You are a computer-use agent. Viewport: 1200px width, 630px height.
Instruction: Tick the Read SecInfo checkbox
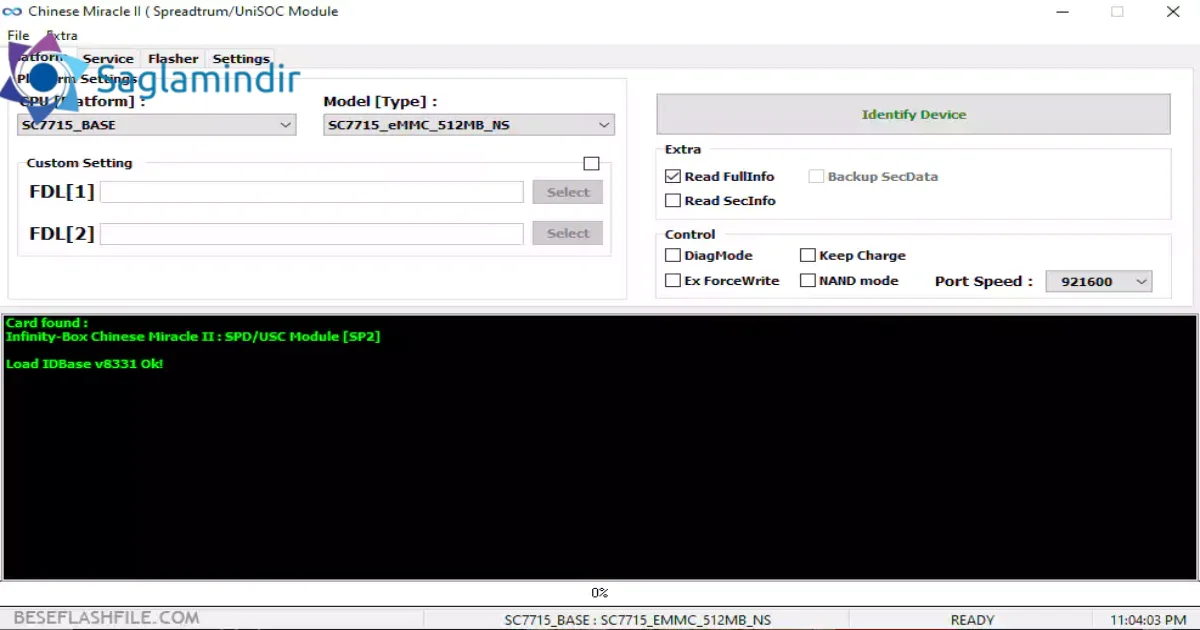673,200
